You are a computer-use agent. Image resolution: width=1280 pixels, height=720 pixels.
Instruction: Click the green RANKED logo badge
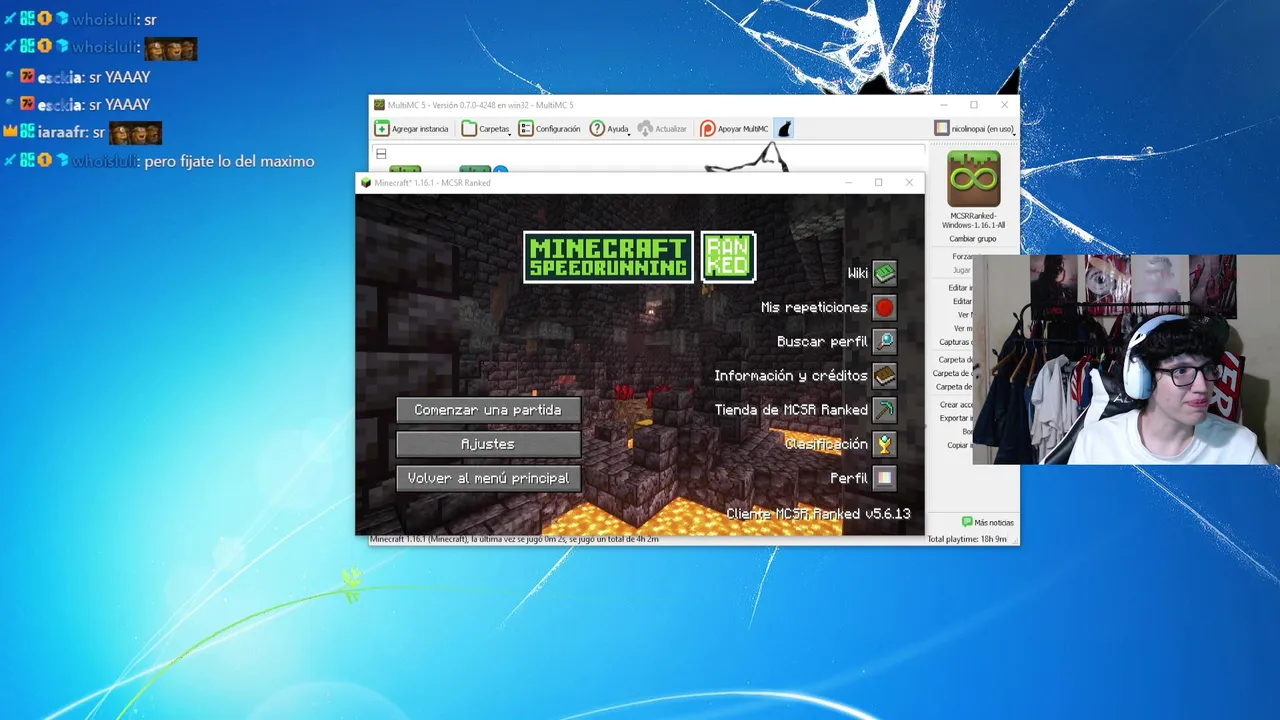pos(728,257)
